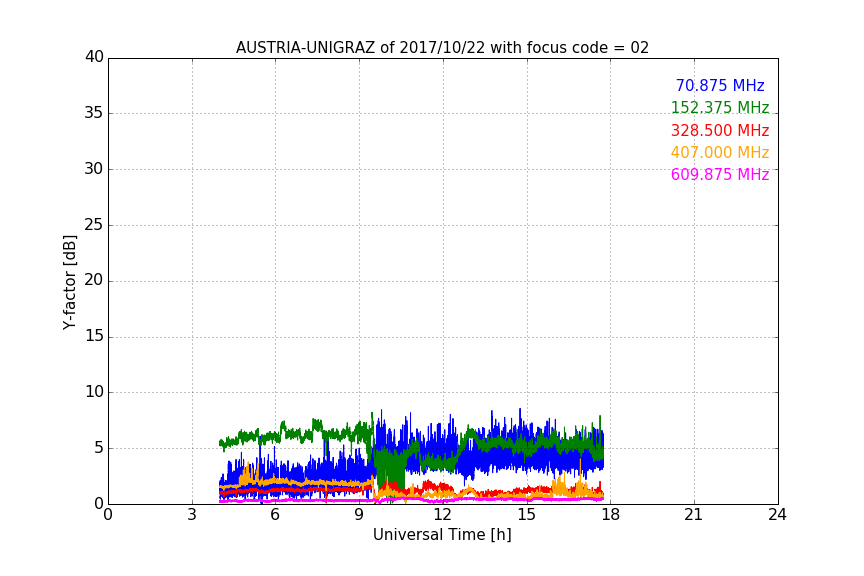Click the y-axis tick label 40

pyautogui.click(x=94, y=57)
